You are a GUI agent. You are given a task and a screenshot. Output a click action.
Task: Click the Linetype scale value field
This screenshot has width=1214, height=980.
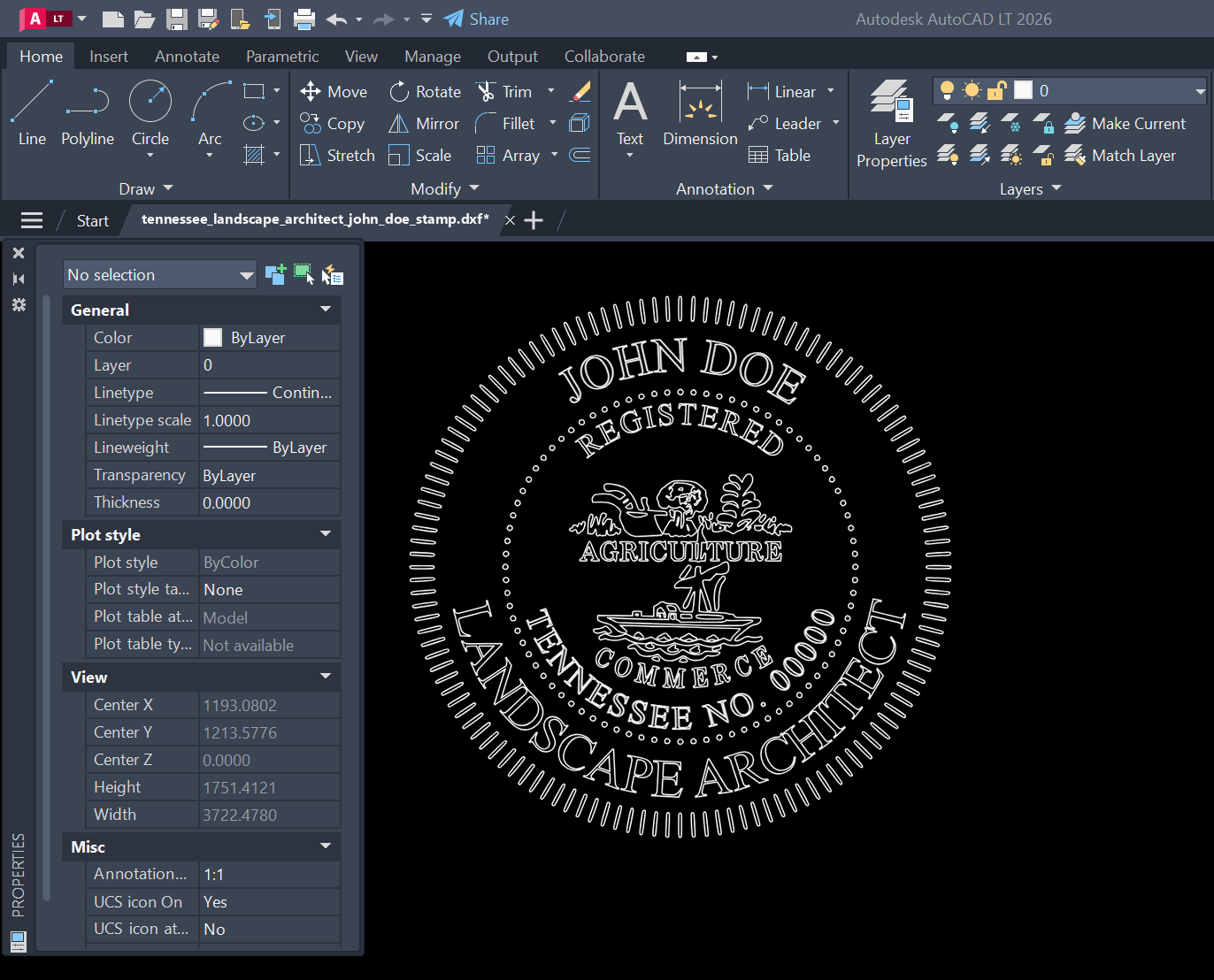coord(270,421)
